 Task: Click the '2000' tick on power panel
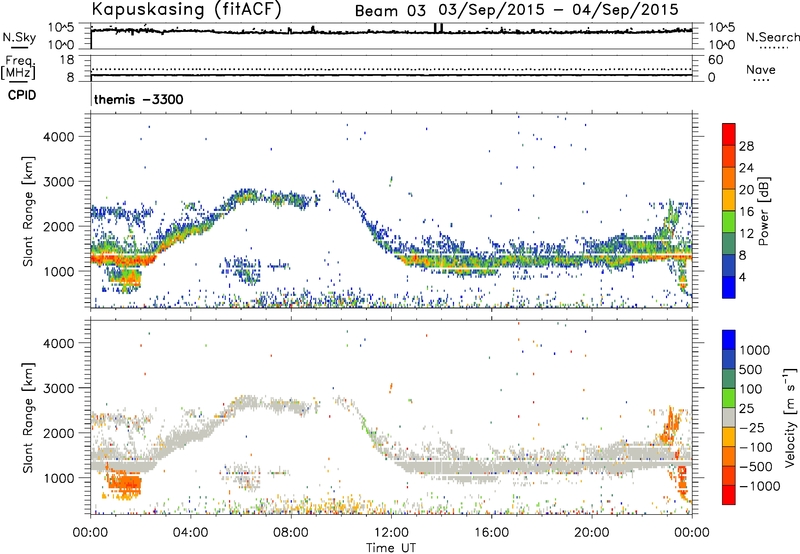click(x=59, y=226)
